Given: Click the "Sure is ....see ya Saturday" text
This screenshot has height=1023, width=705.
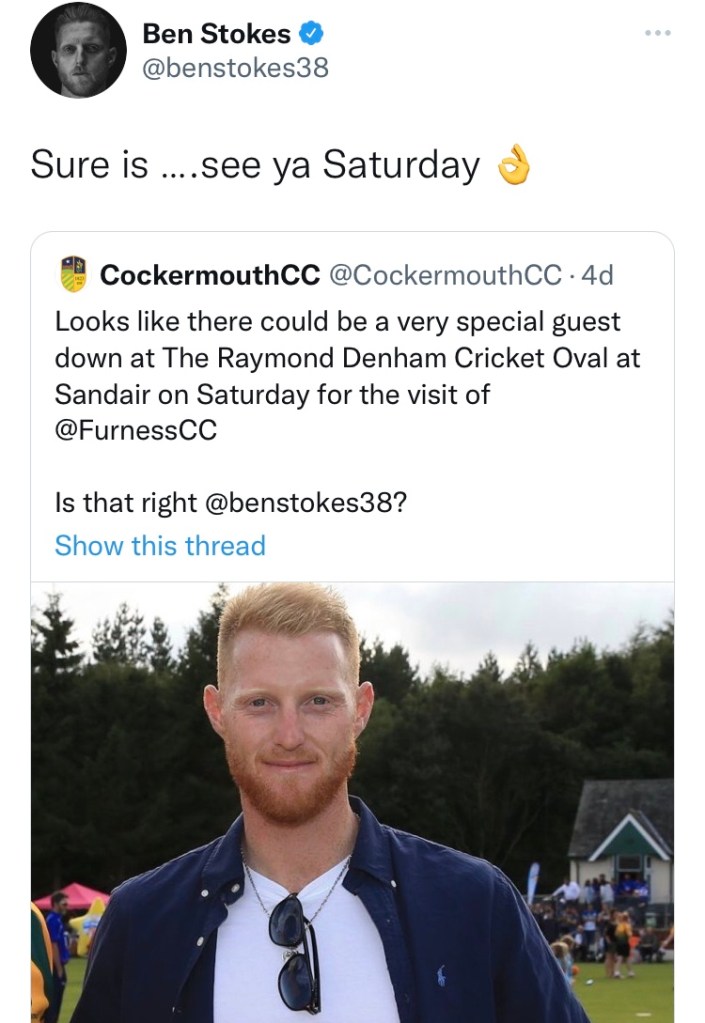Looking at the screenshot, I should (x=255, y=165).
